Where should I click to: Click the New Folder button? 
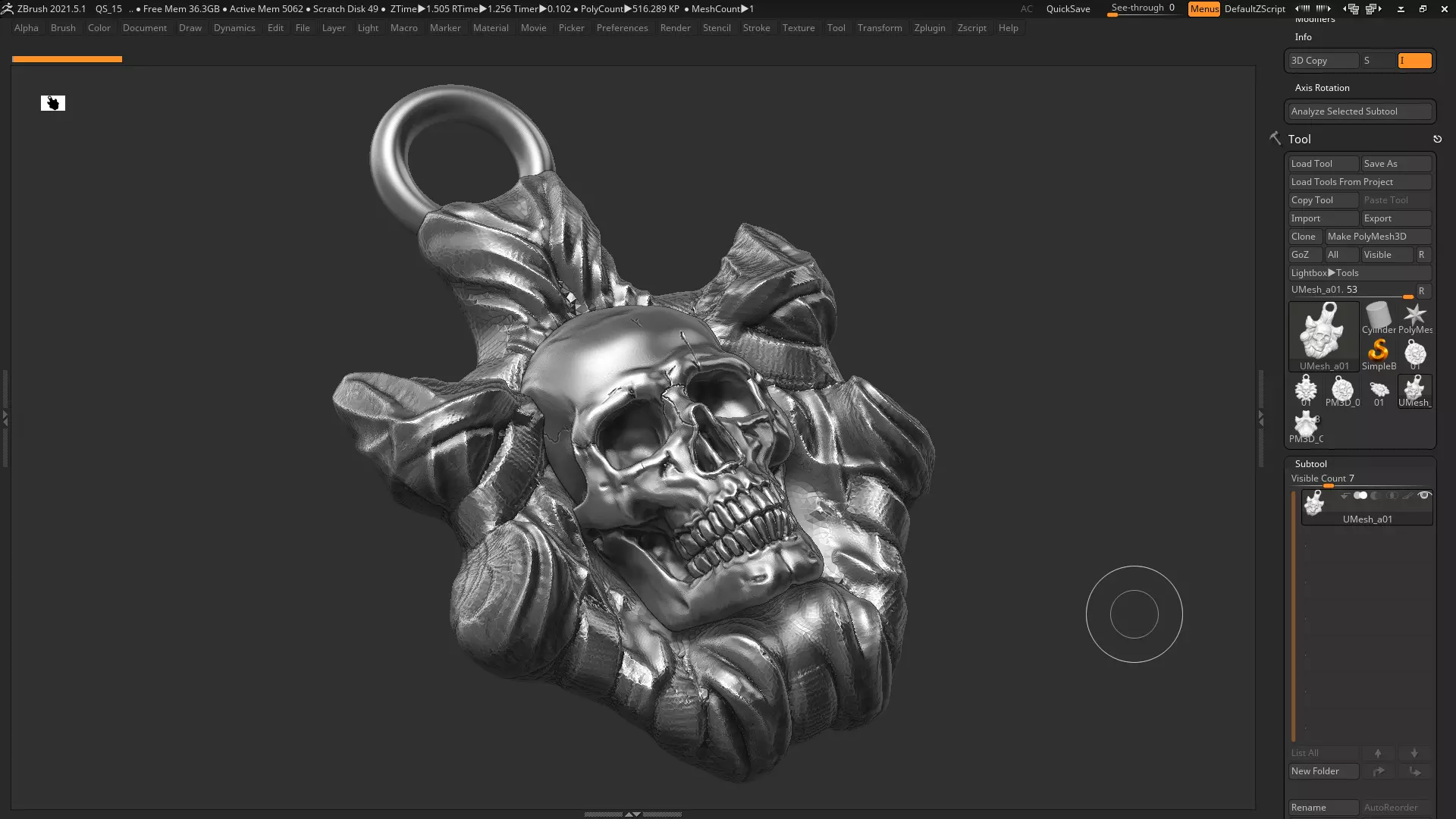[x=1323, y=771]
